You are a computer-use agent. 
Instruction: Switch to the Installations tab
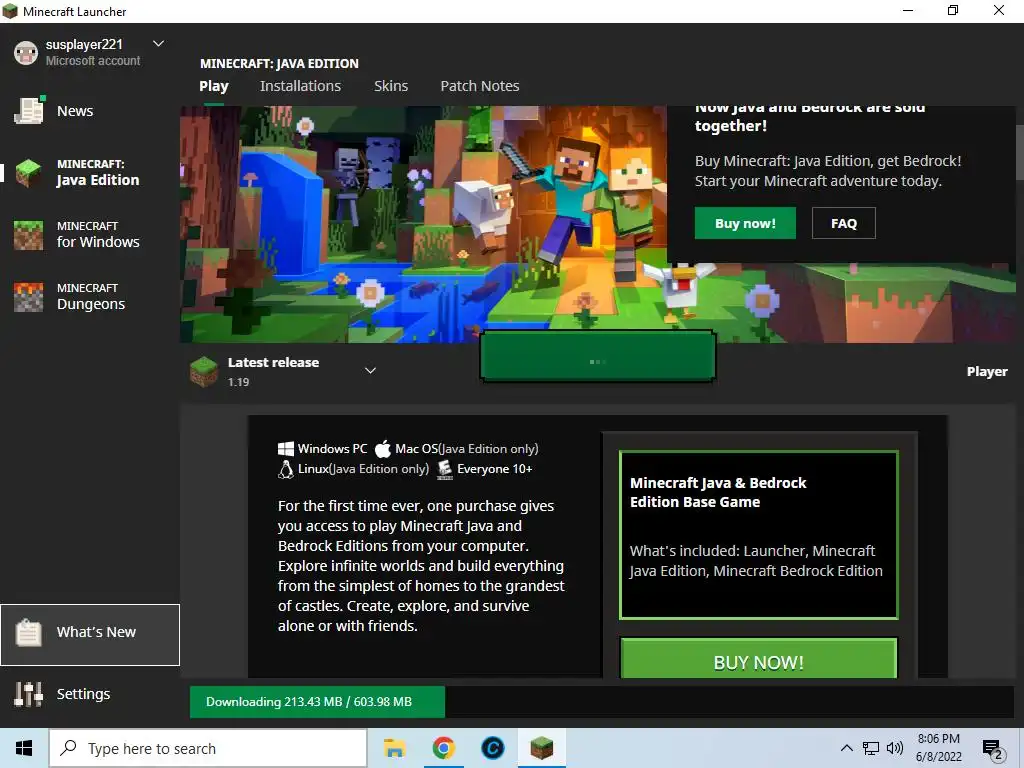[x=300, y=86]
